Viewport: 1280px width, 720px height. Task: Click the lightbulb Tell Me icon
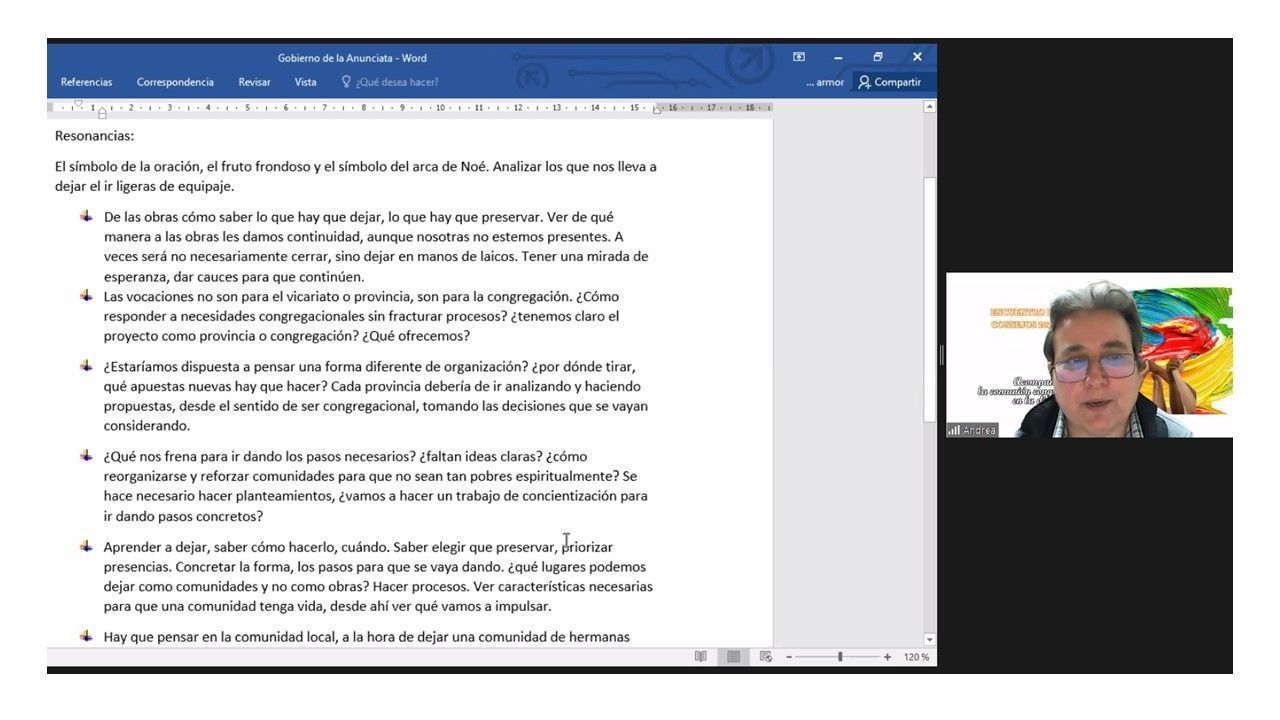point(346,82)
